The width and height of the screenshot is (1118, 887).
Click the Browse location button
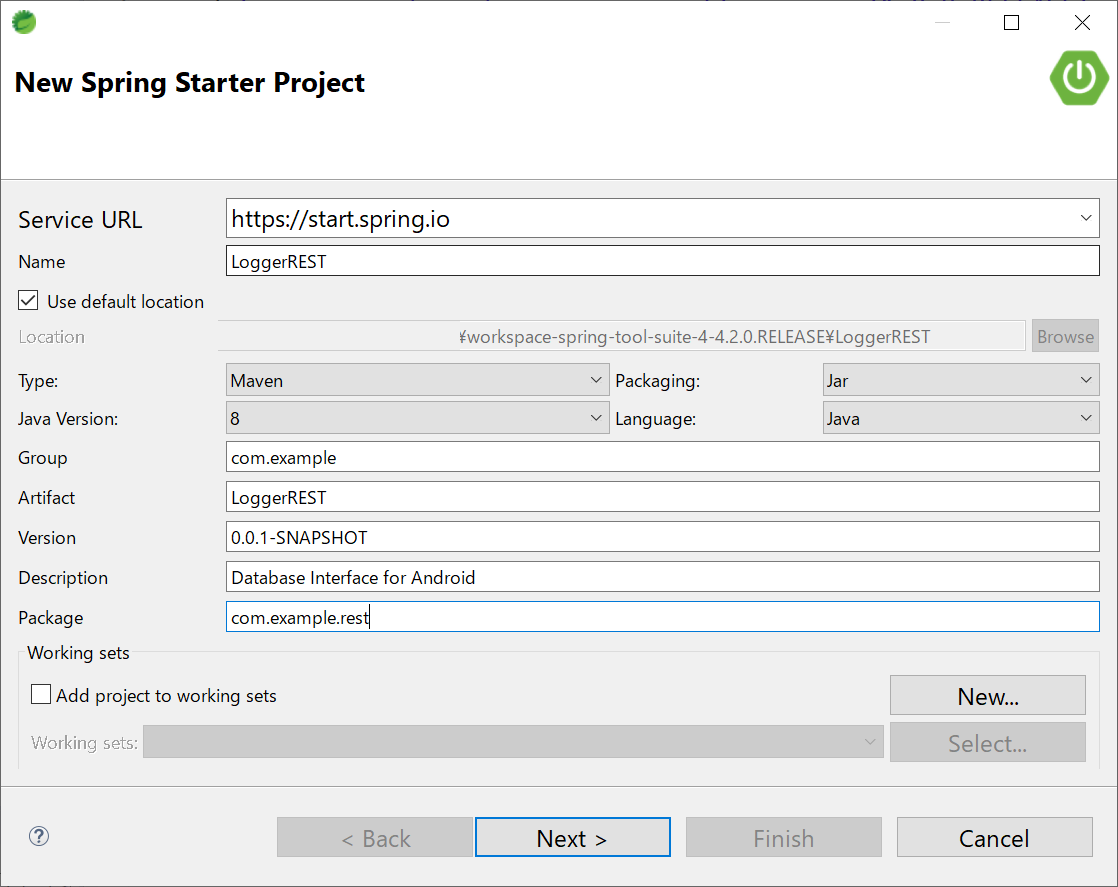click(x=1065, y=336)
